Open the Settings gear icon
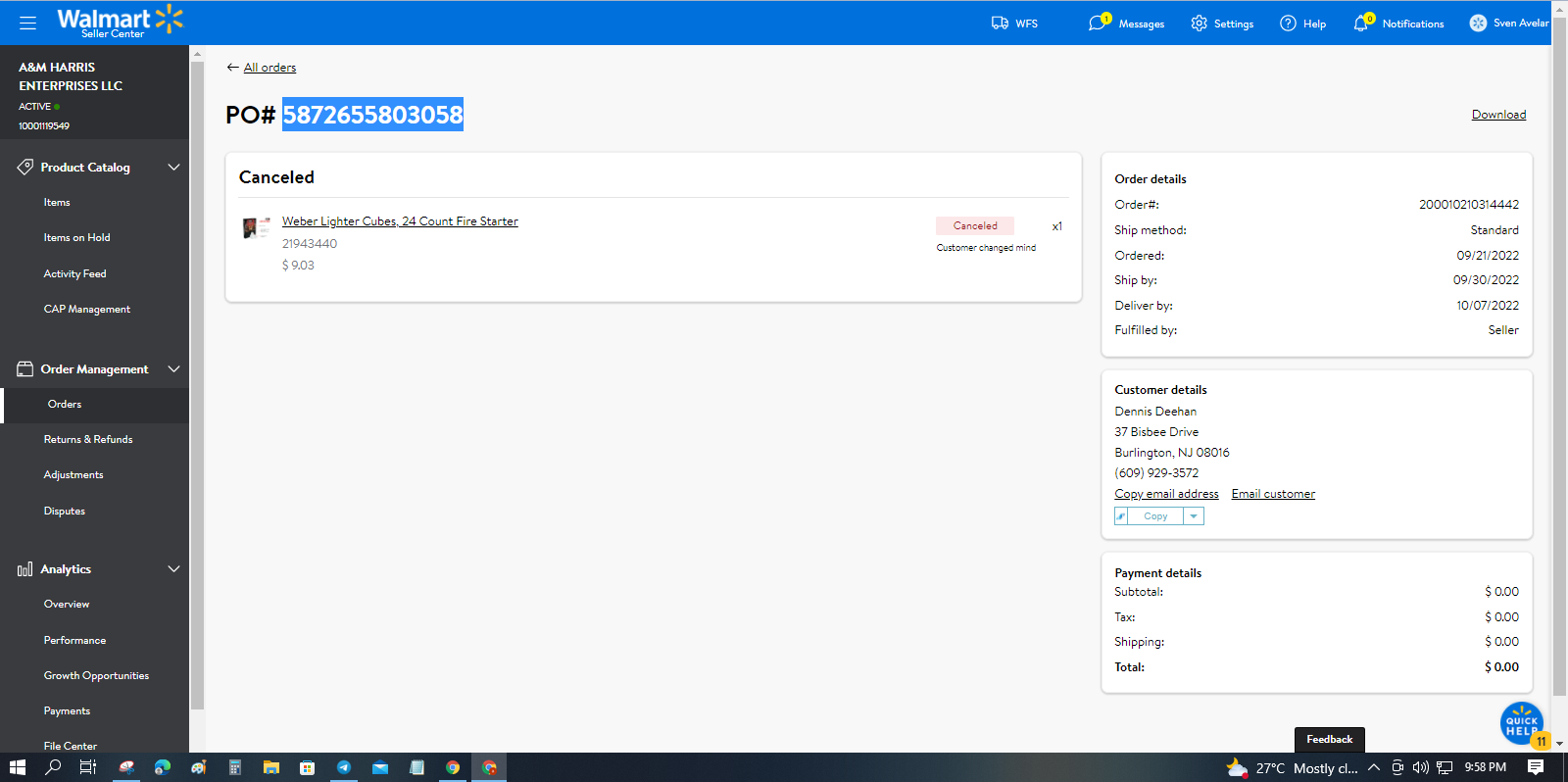This screenshot has height=782, width=1568. (x=1200, y=24)
